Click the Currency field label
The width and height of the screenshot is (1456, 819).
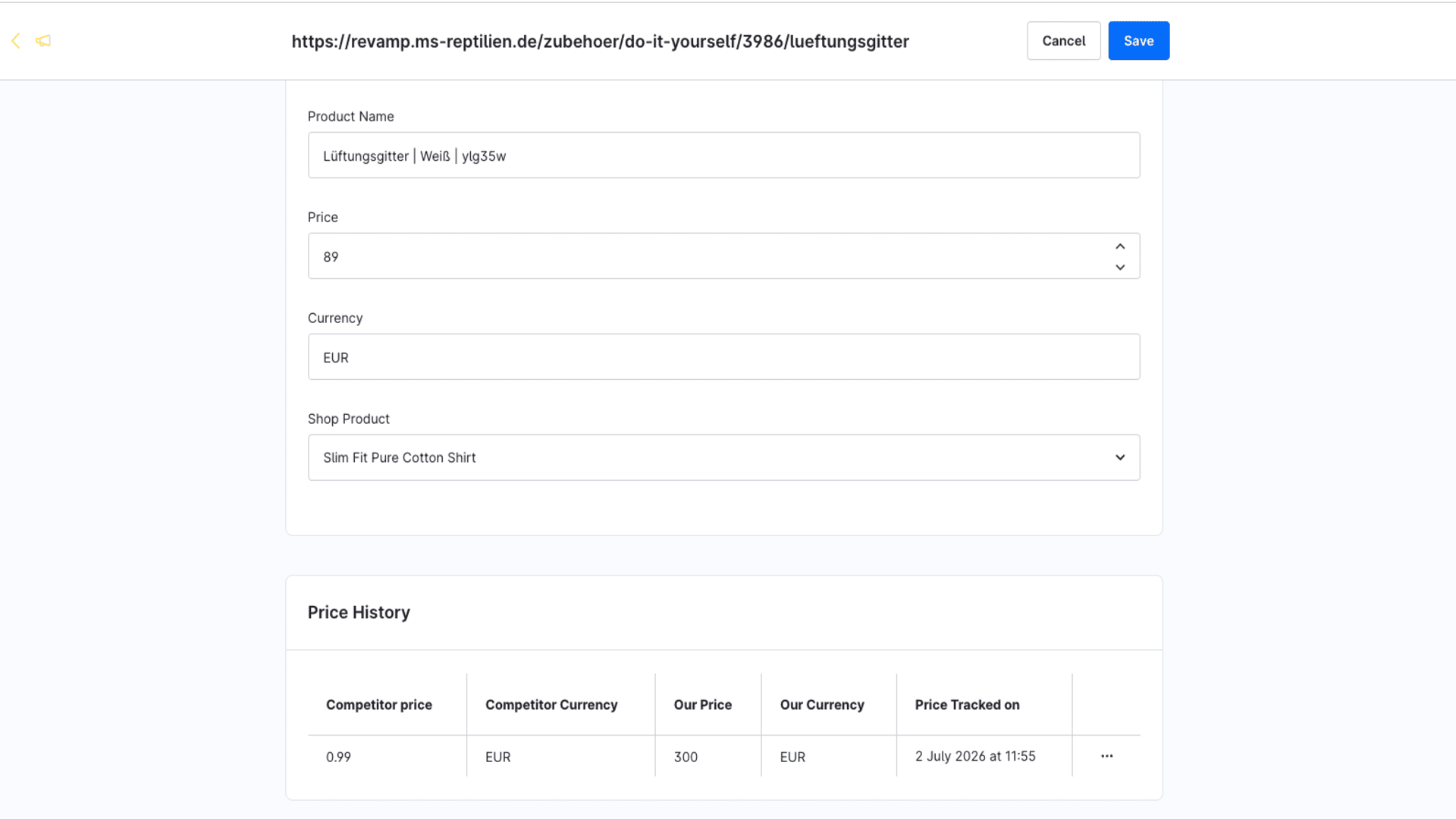334,318
